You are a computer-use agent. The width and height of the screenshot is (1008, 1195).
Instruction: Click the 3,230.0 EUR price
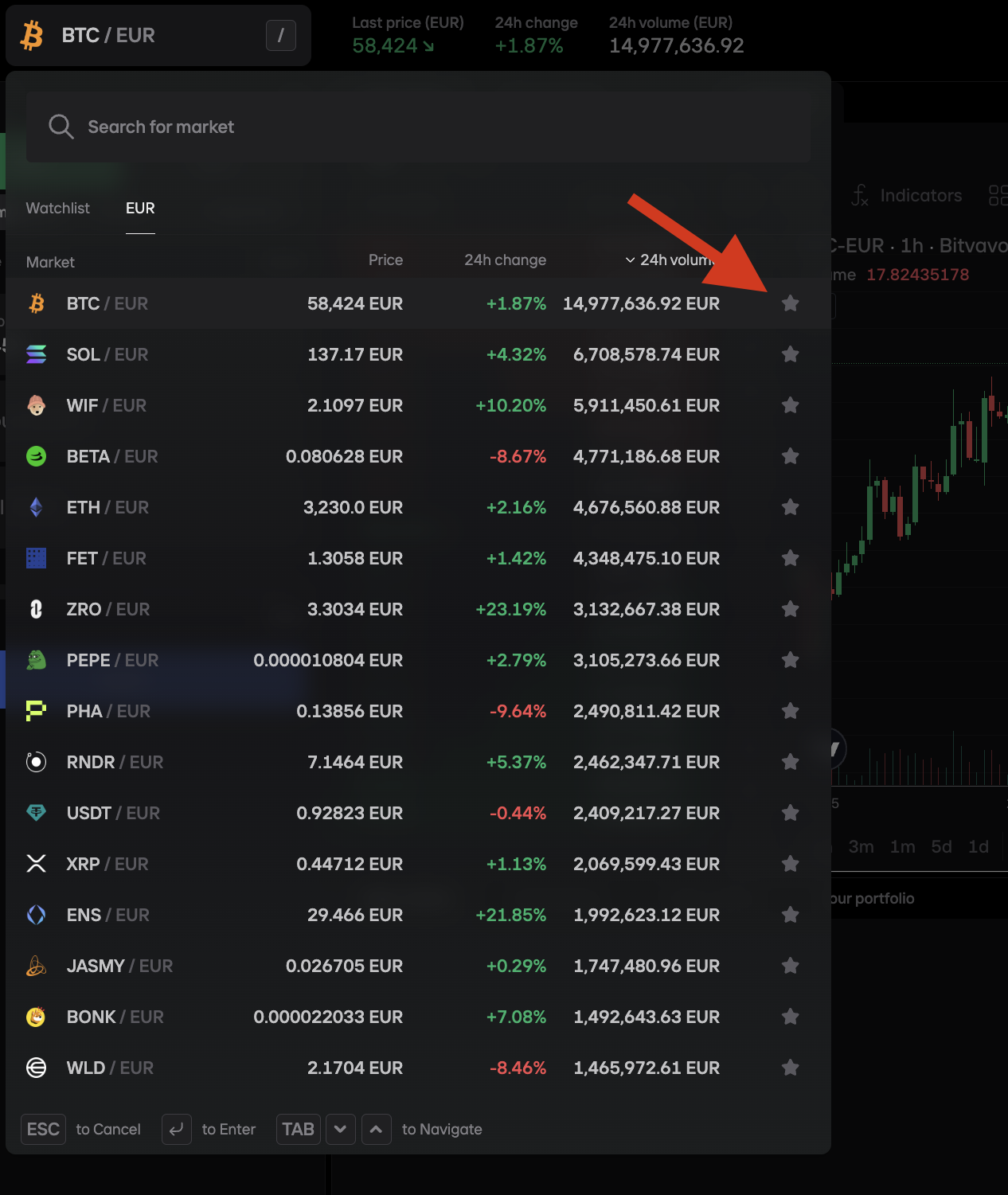tap(353, 507)
